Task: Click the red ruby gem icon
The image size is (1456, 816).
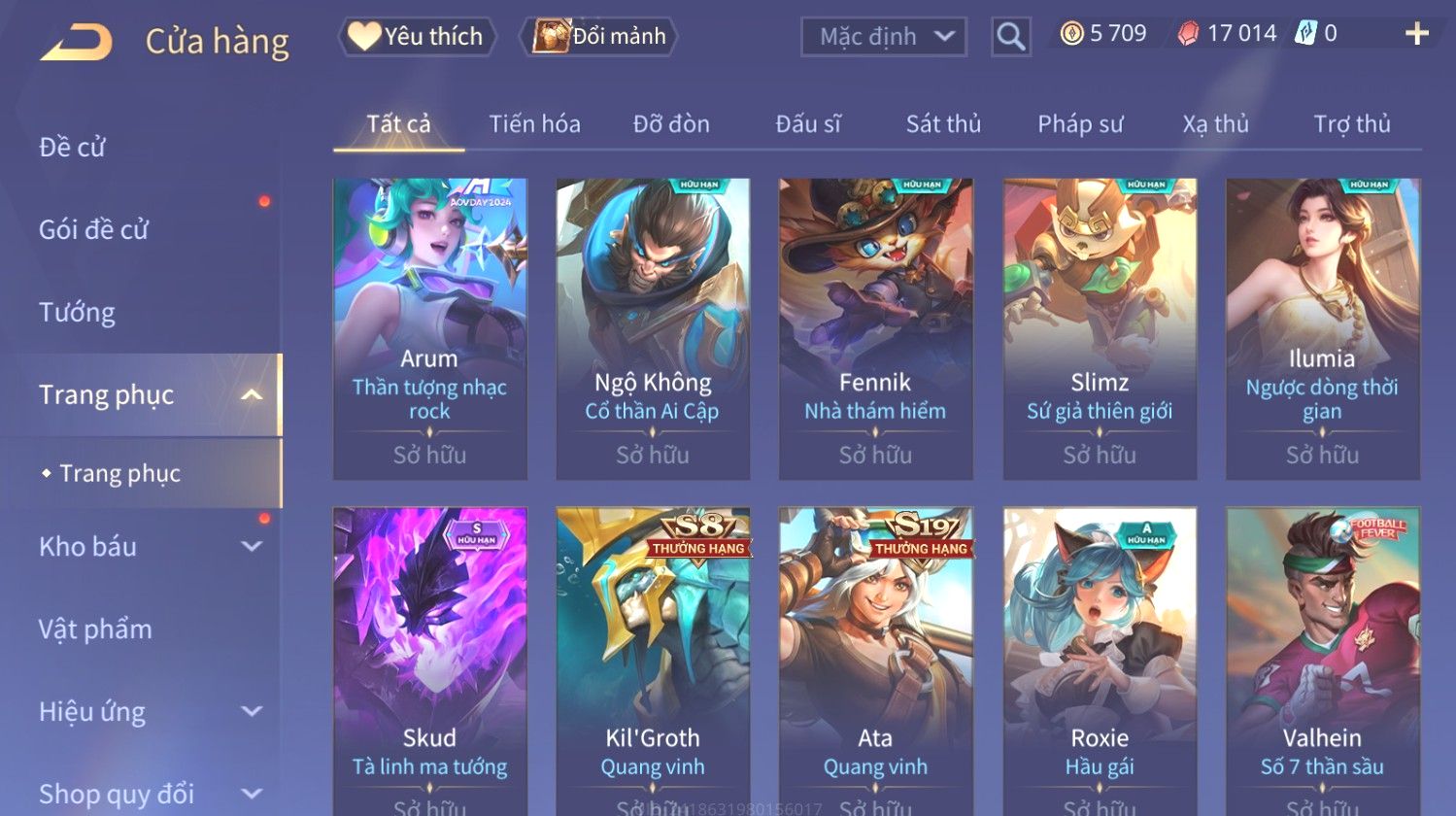Action: [x=1188, y=35]
